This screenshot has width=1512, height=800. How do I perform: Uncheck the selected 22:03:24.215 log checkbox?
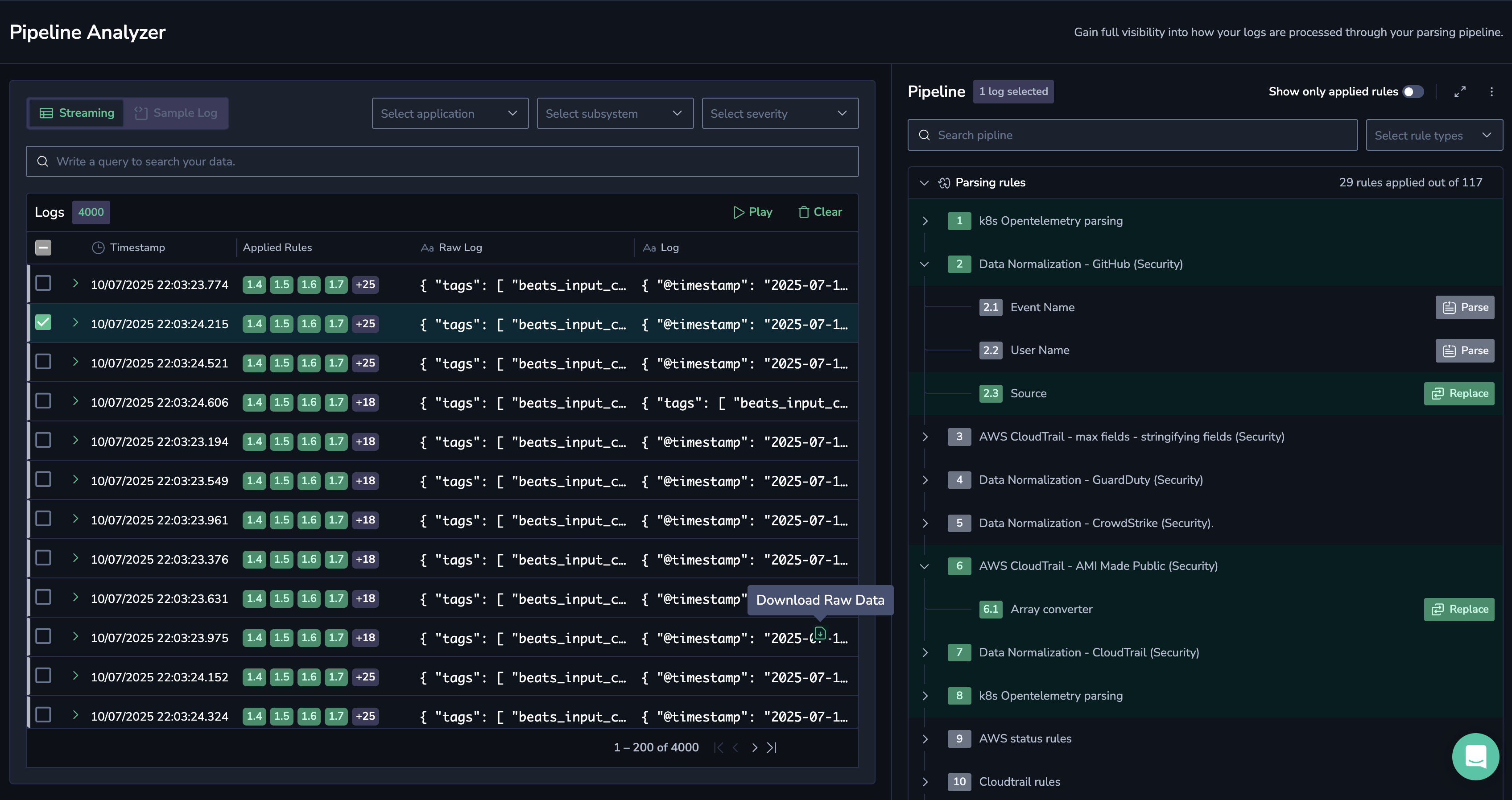click(x=43, y=322)
